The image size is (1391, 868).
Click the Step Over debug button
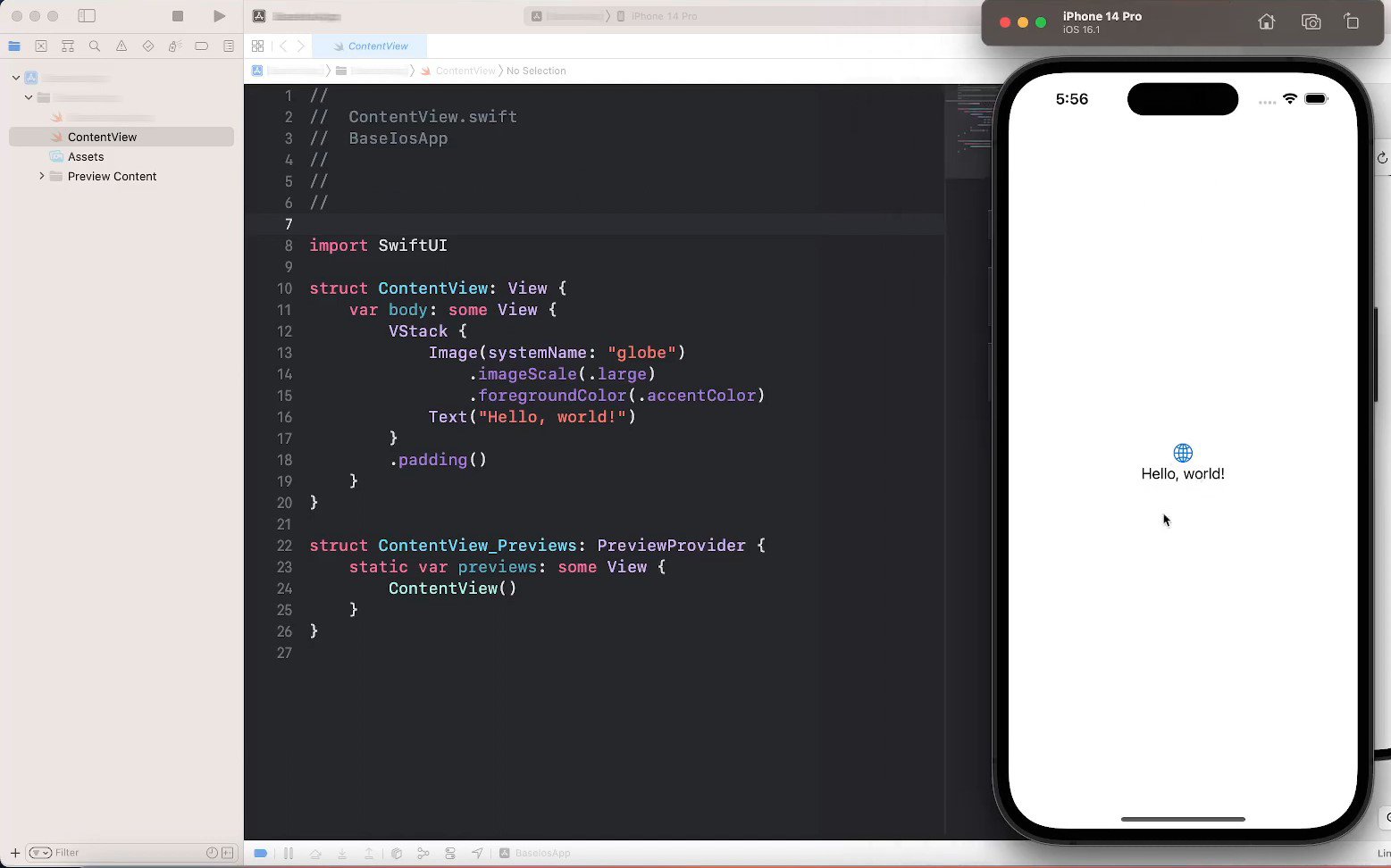(315, 854)
